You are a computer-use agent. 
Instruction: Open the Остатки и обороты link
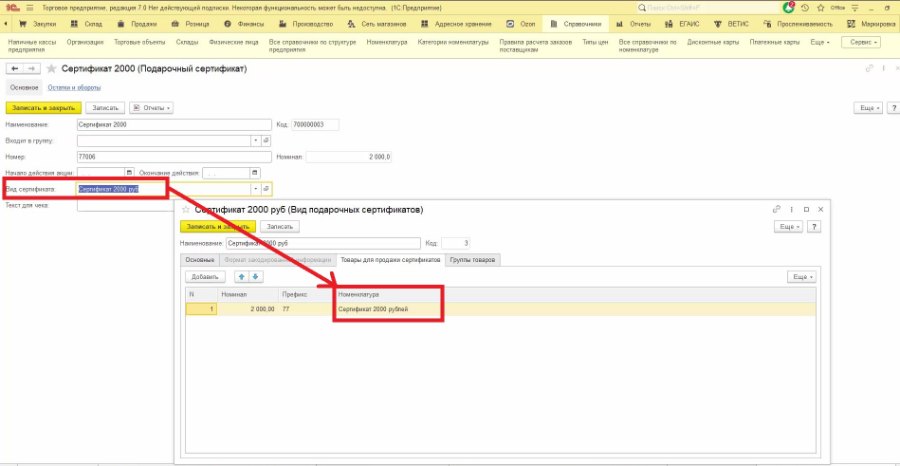click(75, 88)
